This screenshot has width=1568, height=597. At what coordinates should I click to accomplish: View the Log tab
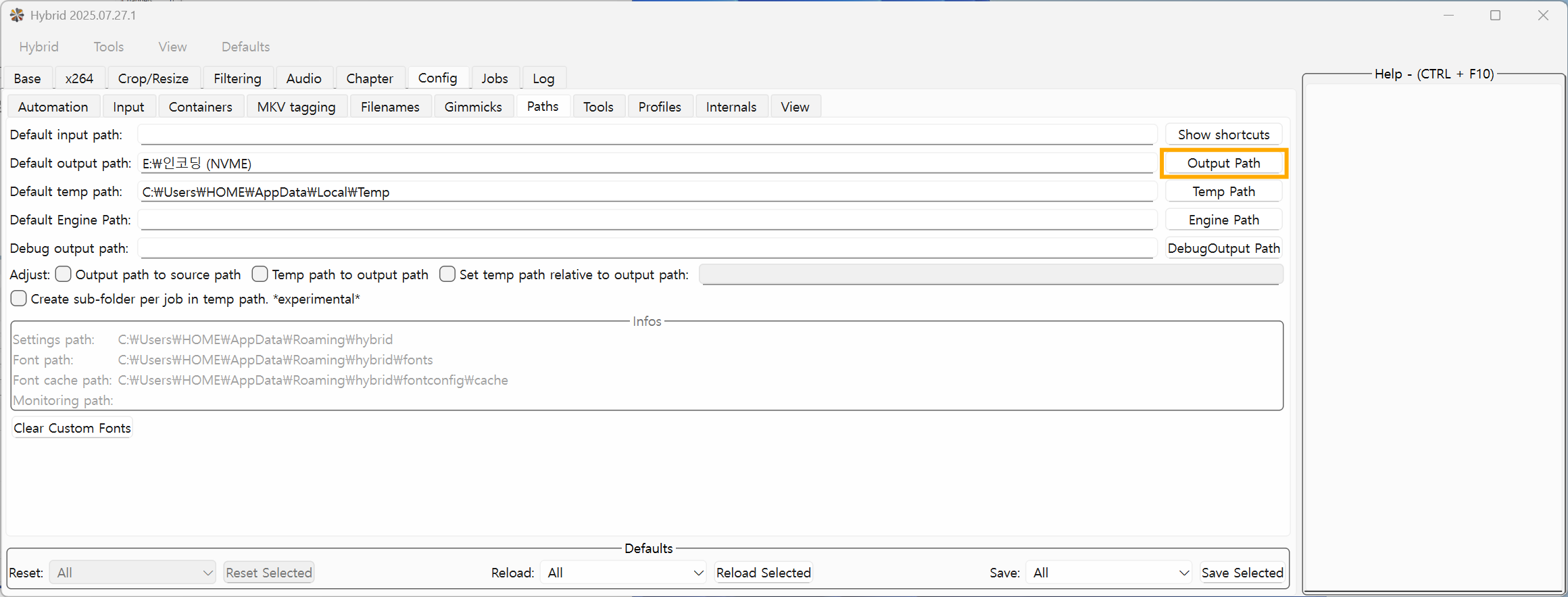point(543,78)
